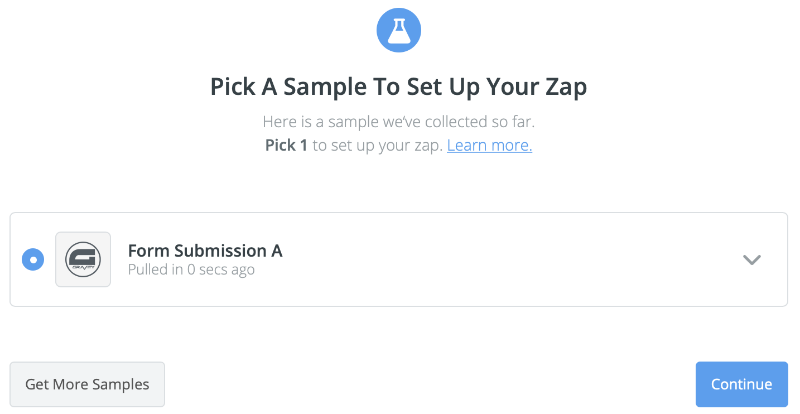
Task: Click the blue Continue button
Action: pos(742,384)
